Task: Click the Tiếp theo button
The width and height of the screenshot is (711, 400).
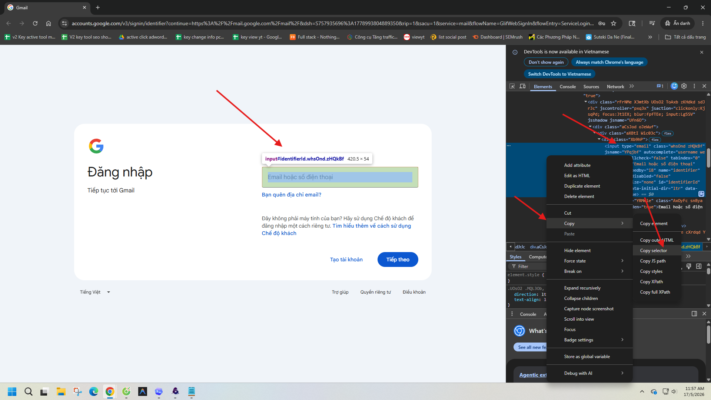Action: click(398, 259)
